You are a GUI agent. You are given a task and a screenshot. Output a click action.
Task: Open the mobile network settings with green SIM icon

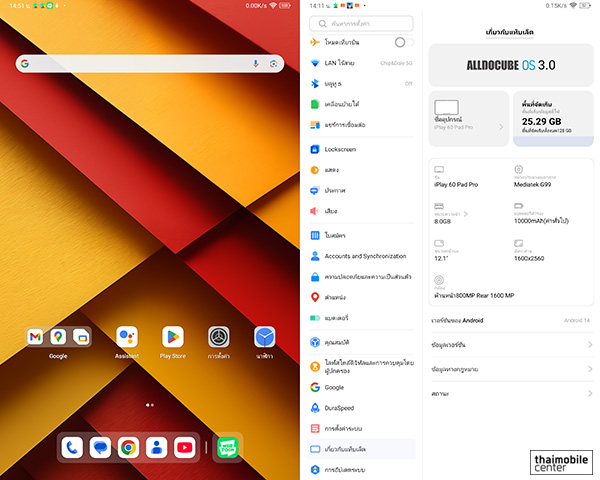361,104
